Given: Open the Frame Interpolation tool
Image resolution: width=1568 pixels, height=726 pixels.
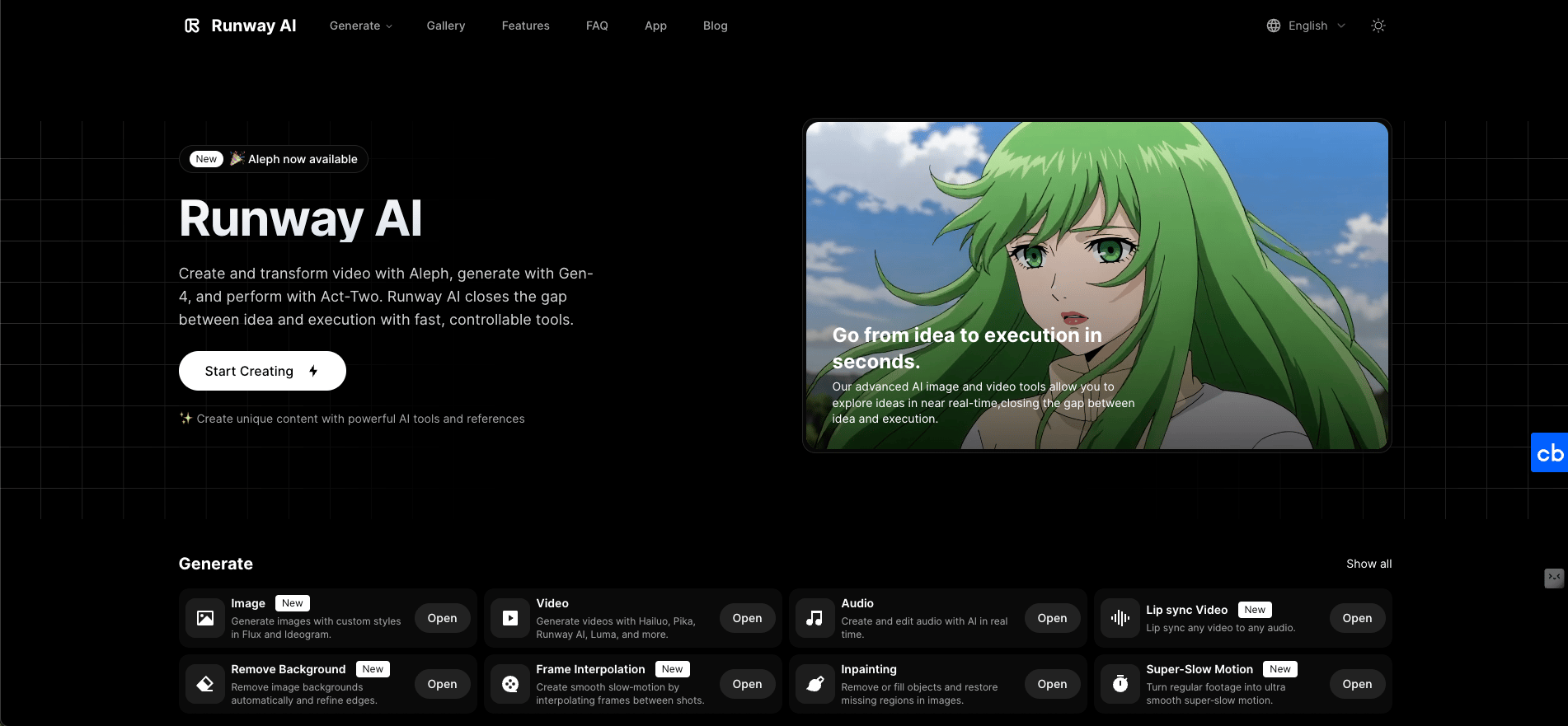Looking at the screenshot, I should [747, 684].
